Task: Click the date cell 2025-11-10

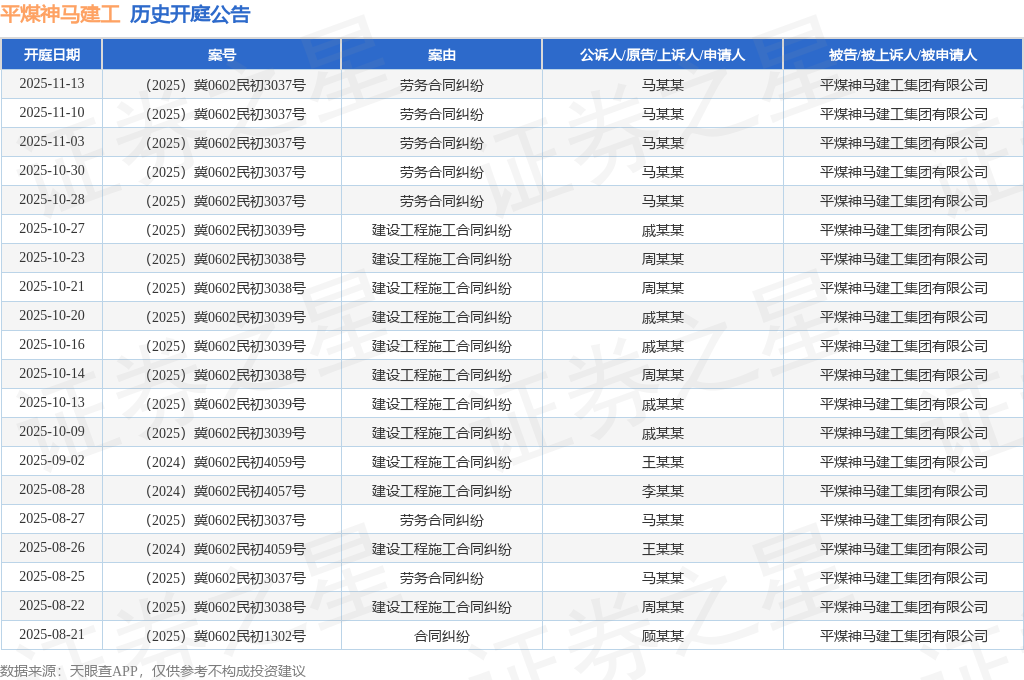Action: tap(52, 112)
